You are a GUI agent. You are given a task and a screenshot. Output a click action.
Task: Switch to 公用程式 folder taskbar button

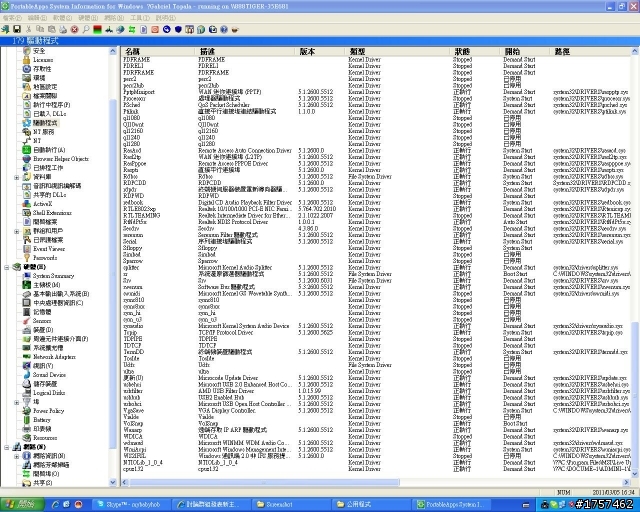click(x=371, y=505)
